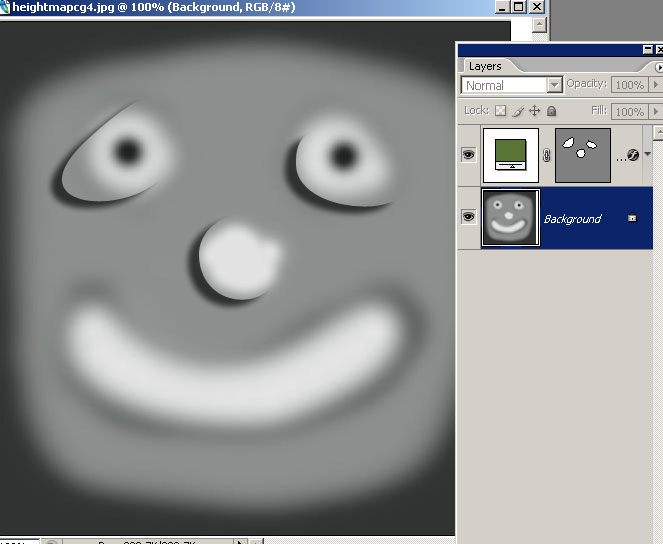Close the heightmapcg4.jpg document window
Viewport: 663px width, 544px height.
[537, 7]
